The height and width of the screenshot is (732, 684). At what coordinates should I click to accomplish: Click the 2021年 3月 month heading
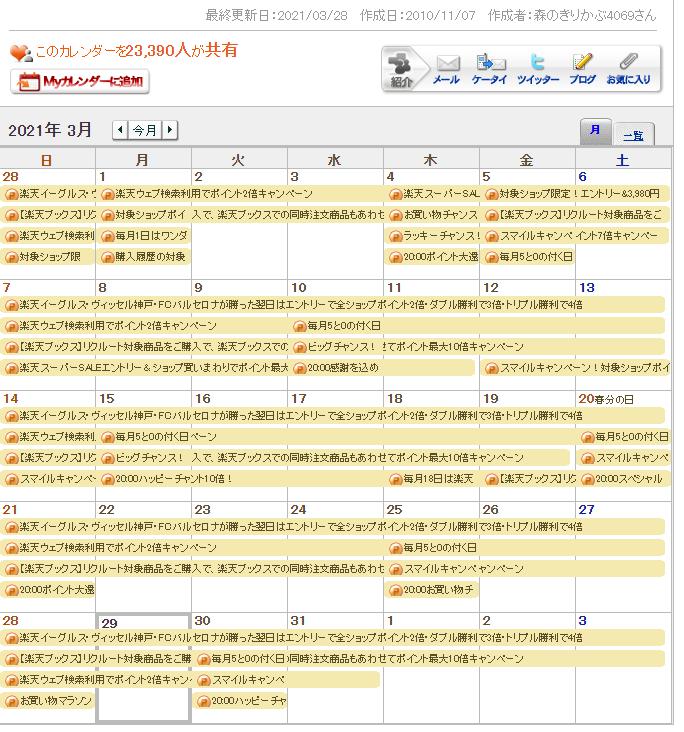pos(50,130)
